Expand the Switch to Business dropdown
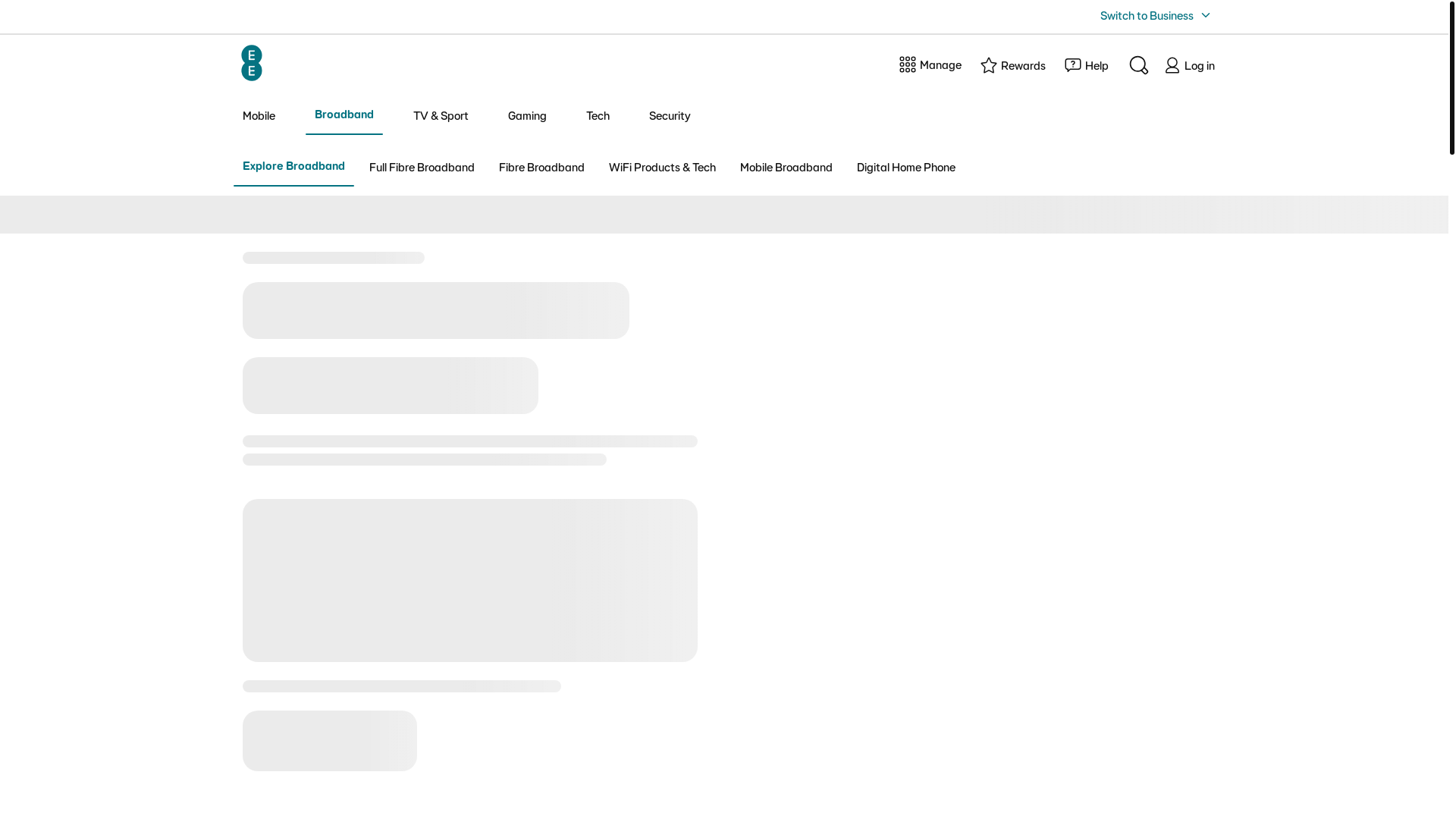 pyautogui.click(x=1156, y=16)
